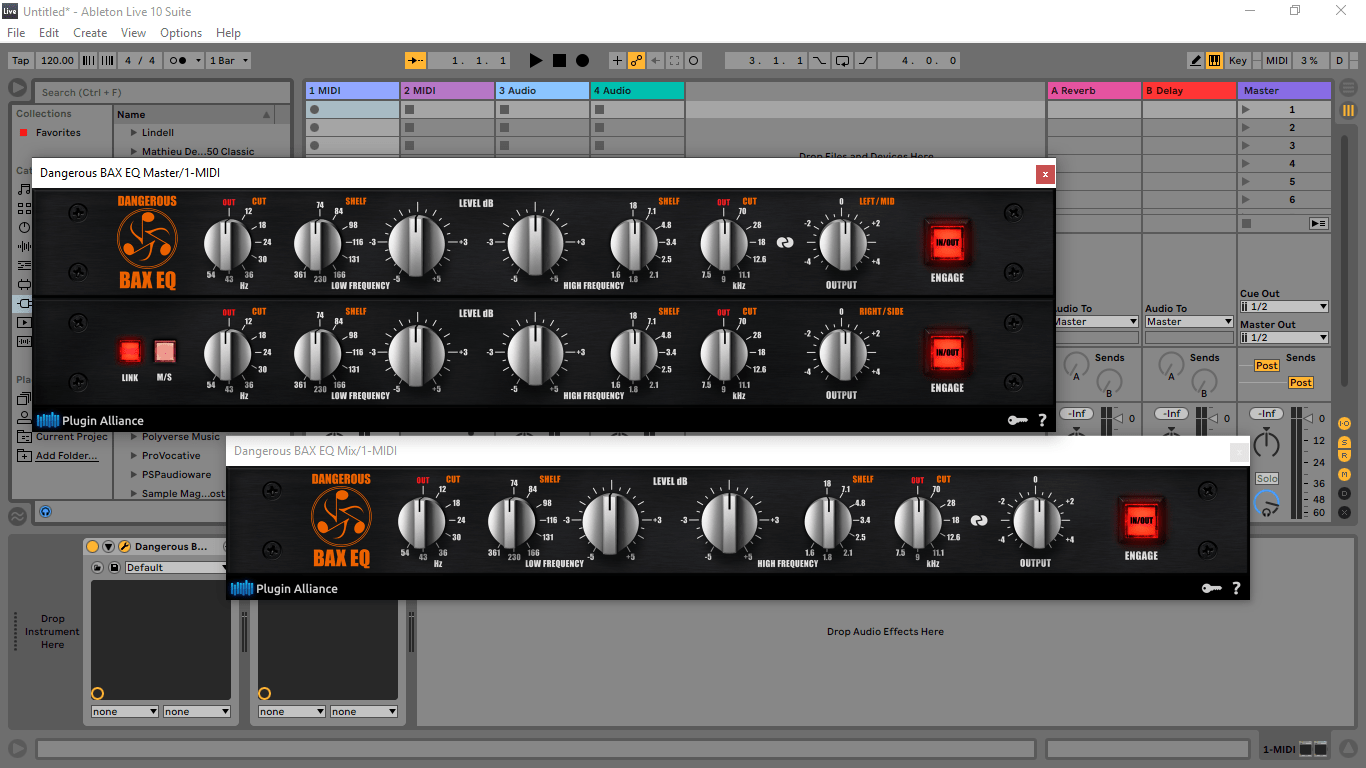Click the Save Preset disk icon on the device
Image resolution: width=1366 pixels, height=768 pixels.
pos(114,568)
